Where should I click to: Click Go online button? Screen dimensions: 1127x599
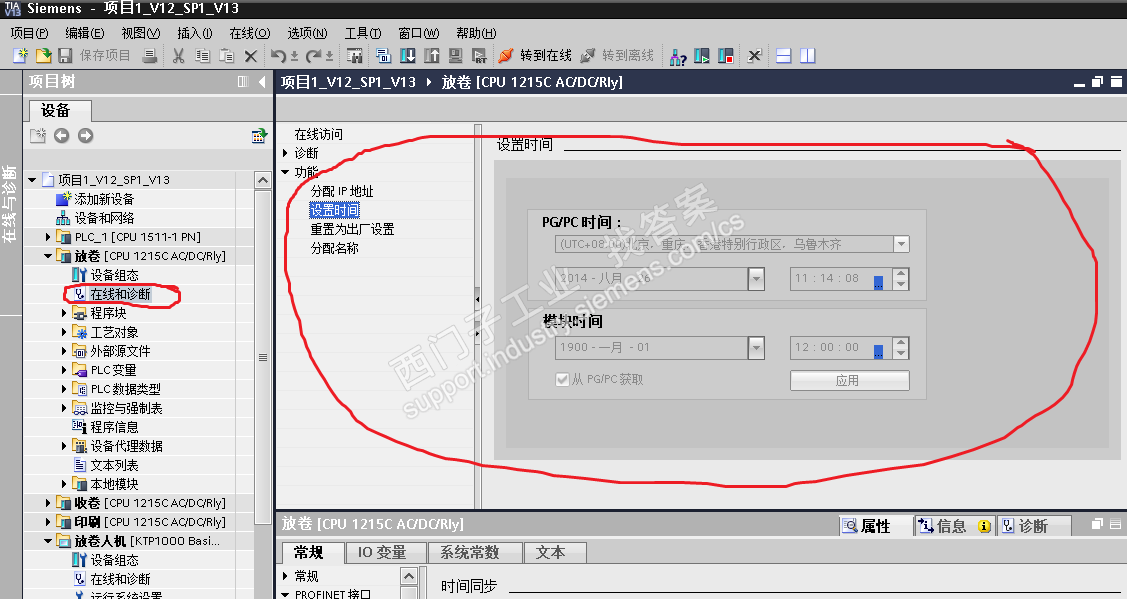[535, 55]
